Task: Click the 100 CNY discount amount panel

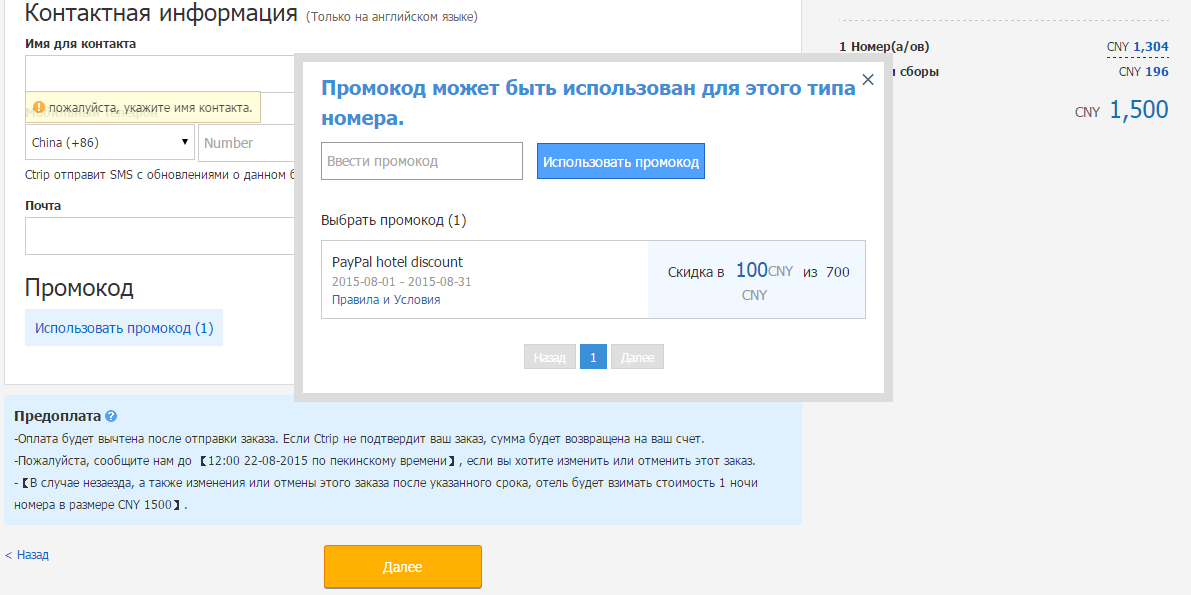Action: coord(757,280)
